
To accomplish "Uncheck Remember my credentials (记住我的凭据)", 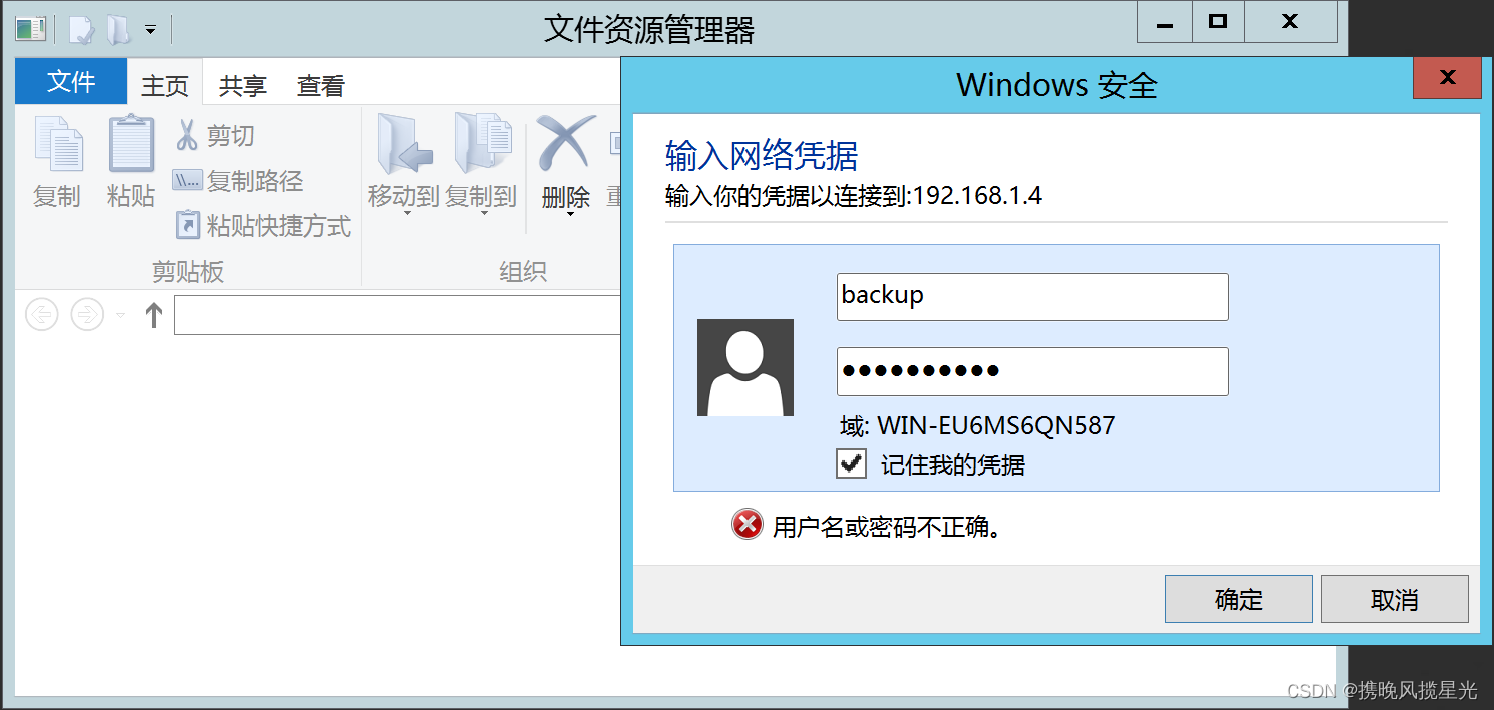I will pyautogui.click(x=851, y=464).
